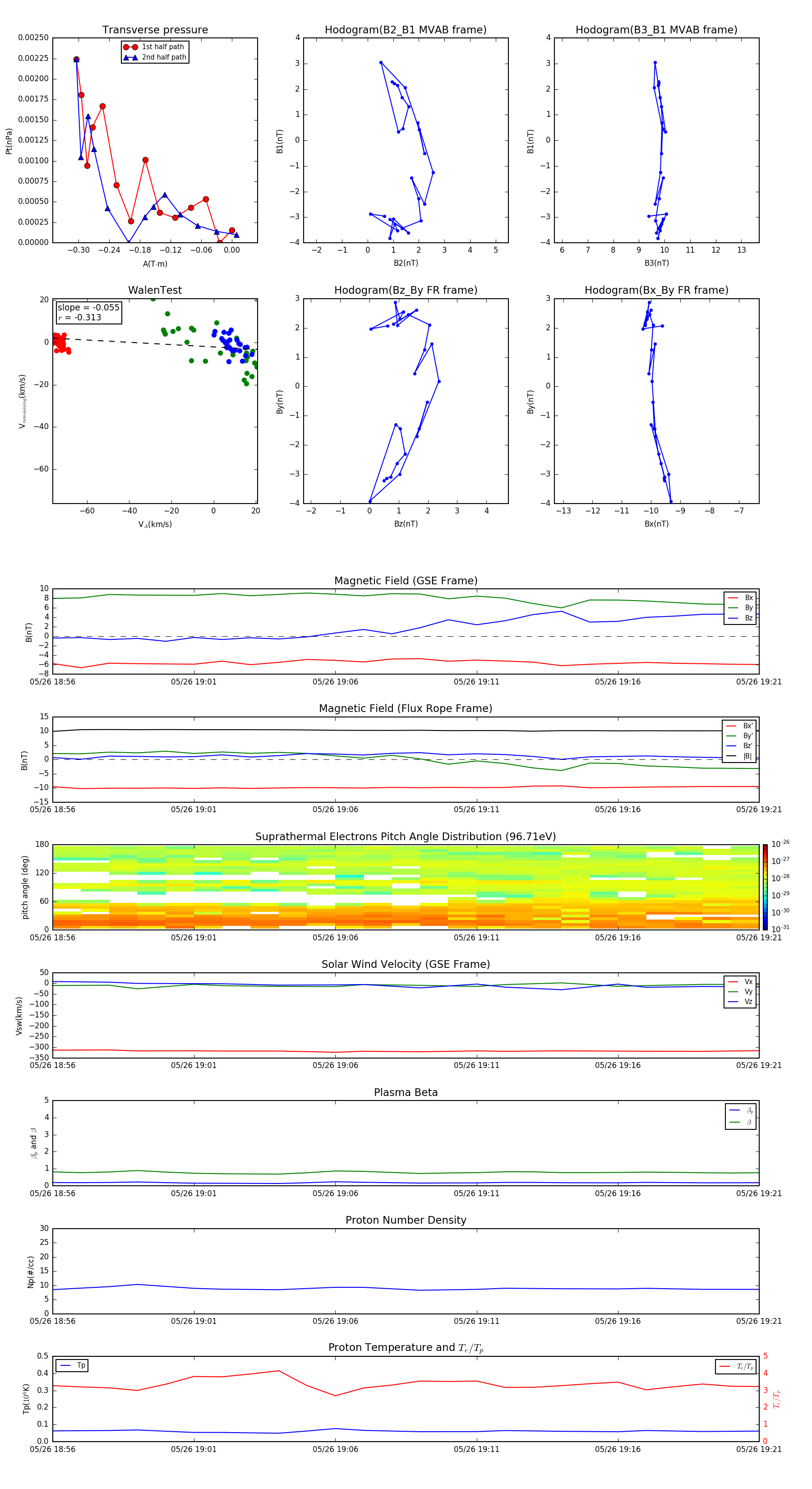Click the 'Hodogram(B2_B1 MVAB frame)' title
812x1489 pixels.
pos(406,30)
